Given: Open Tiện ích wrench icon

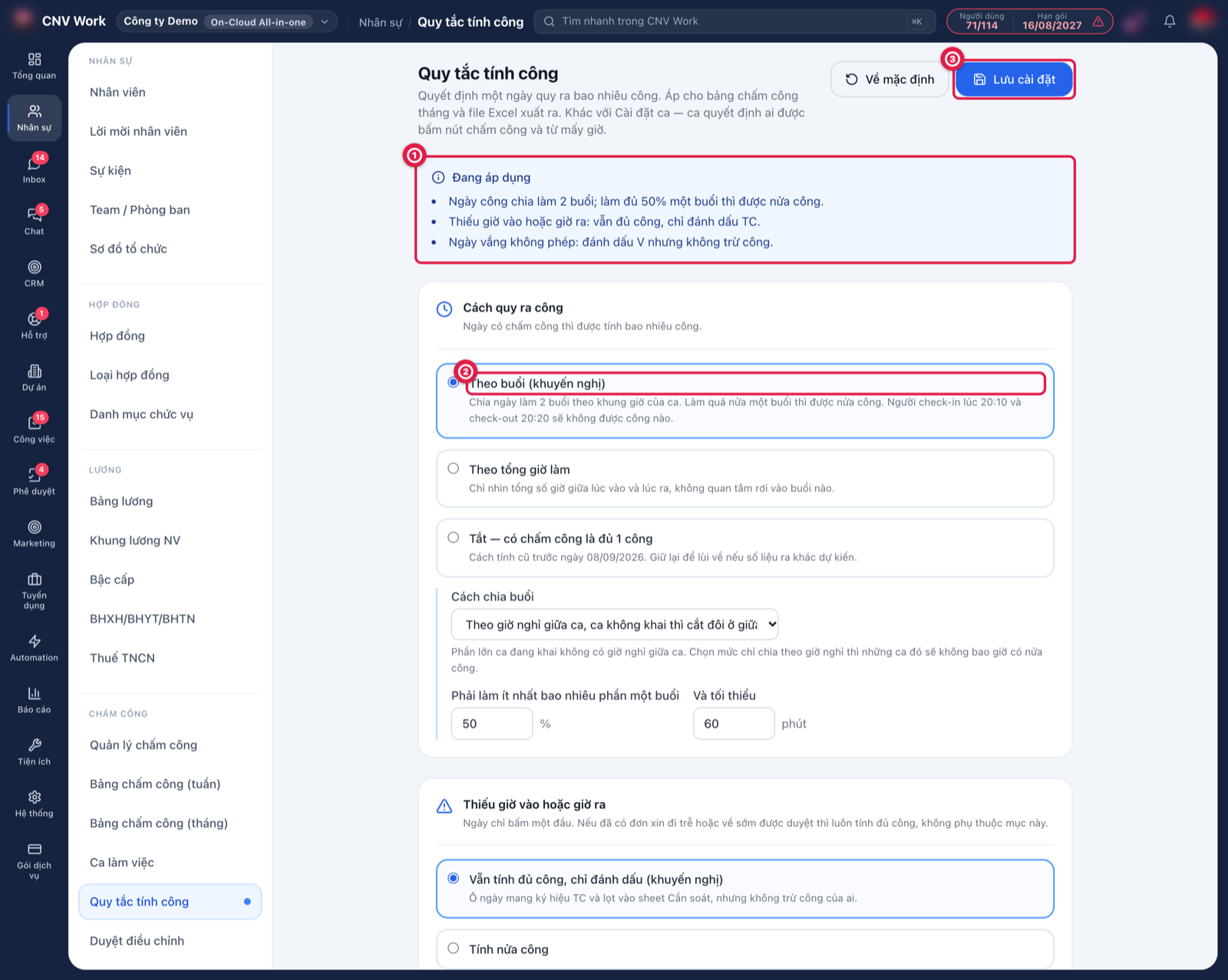Looking at the screenshot, I should (34, 752).
